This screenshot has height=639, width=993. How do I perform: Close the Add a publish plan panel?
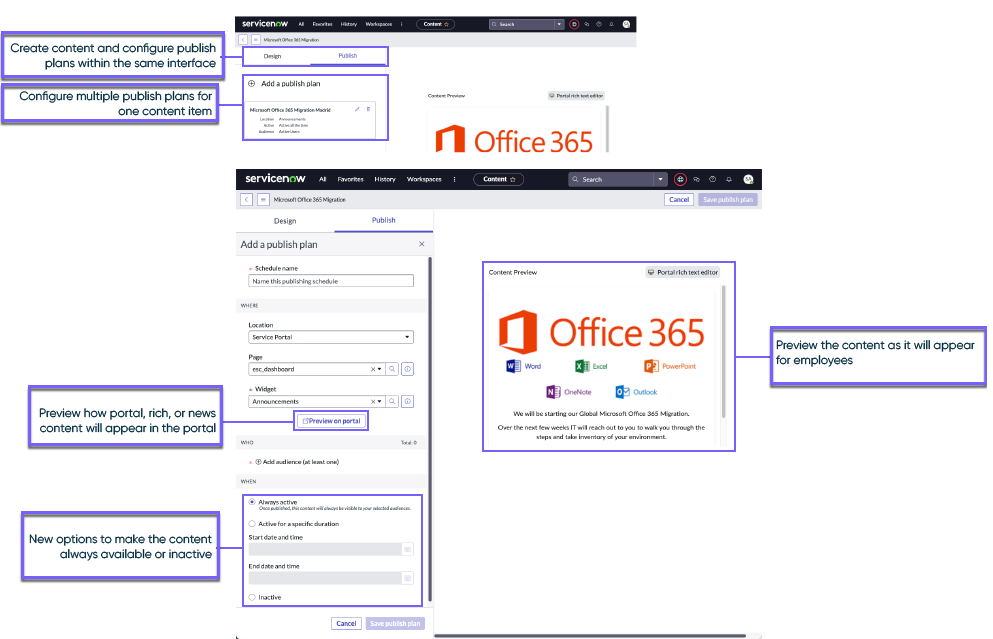(x=422, y=244)
